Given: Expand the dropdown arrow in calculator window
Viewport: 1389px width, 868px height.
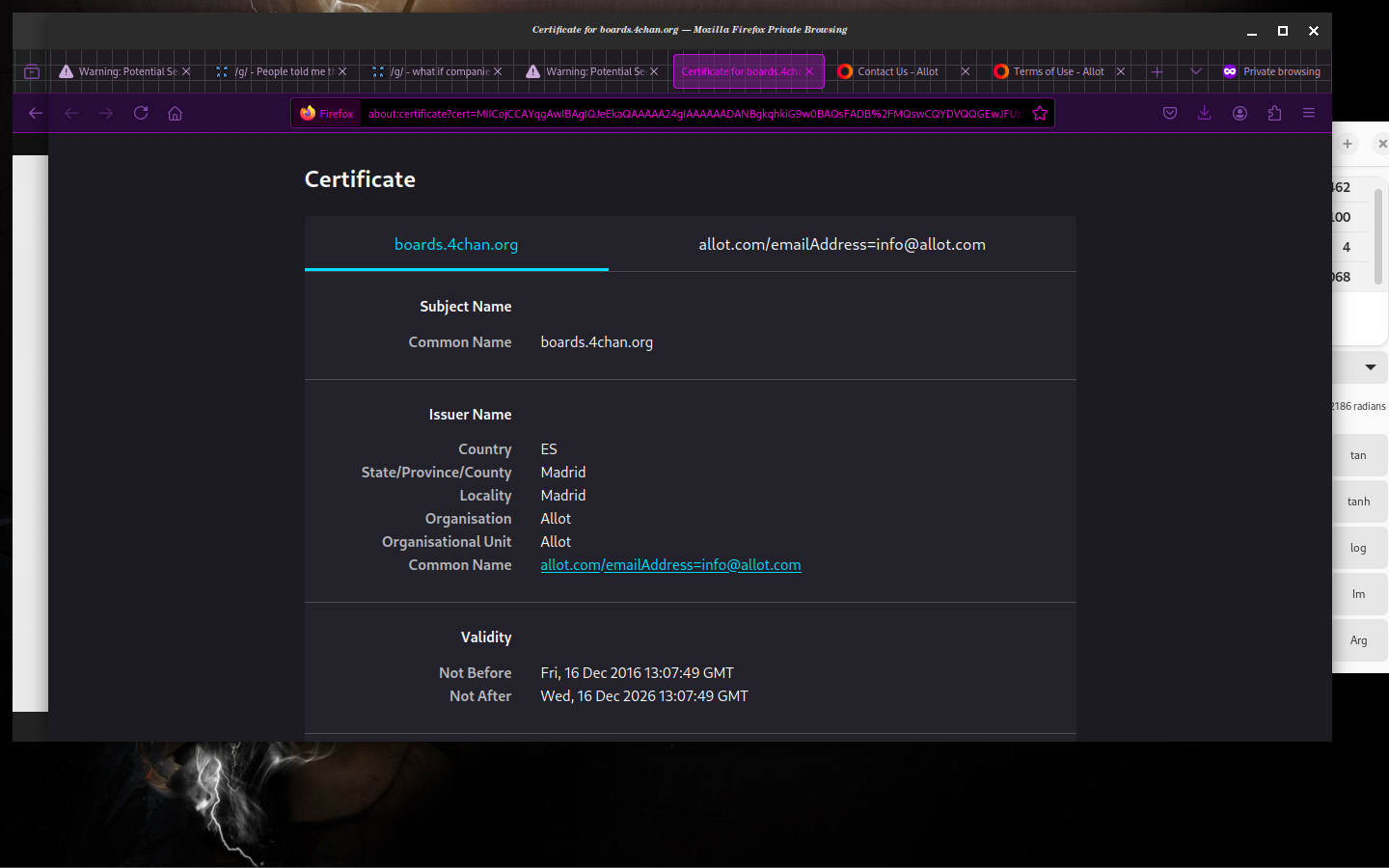Looking at the screenshot, I should pos(1371,367).
